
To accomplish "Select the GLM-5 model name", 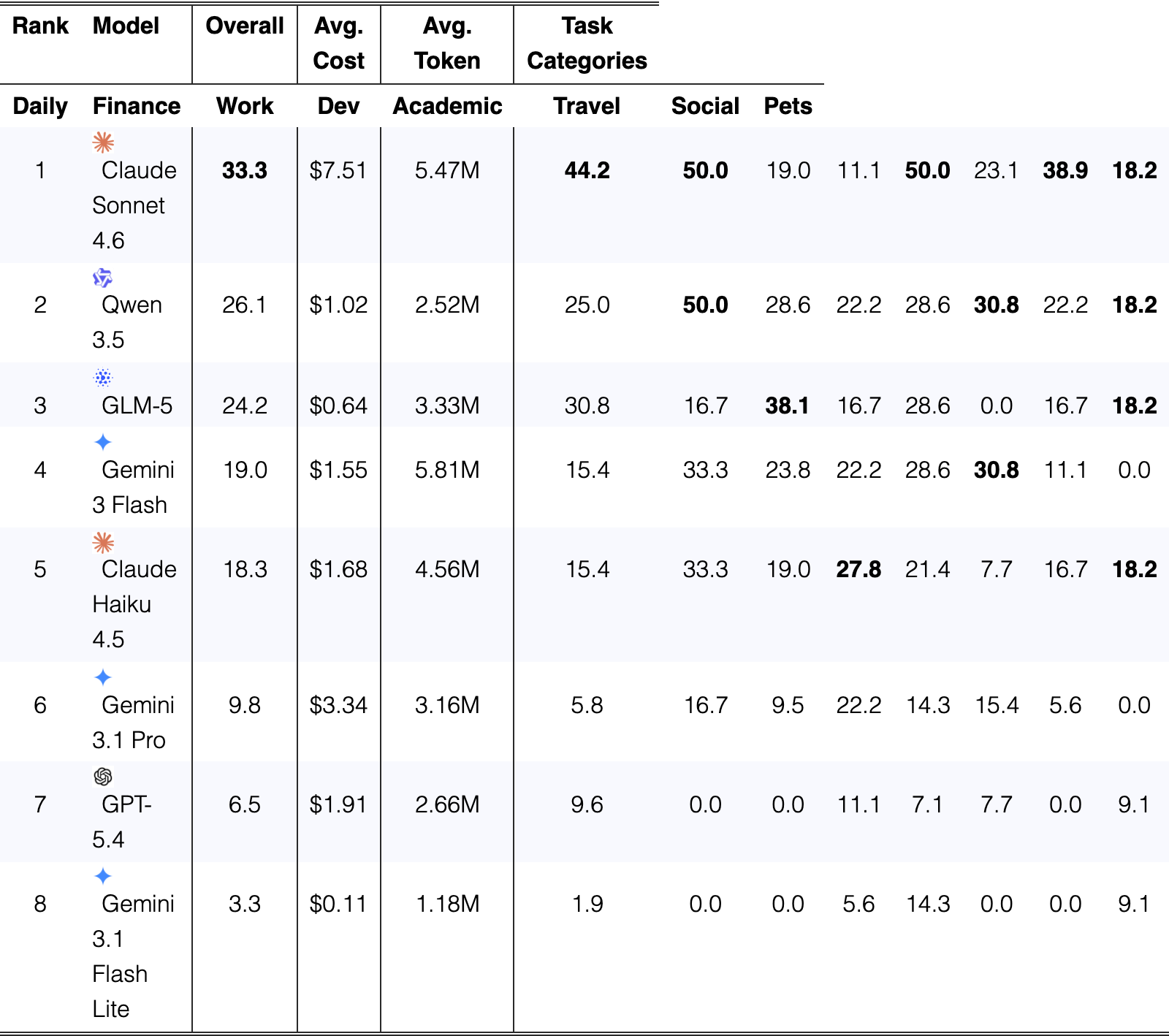I will pos(137,405).
